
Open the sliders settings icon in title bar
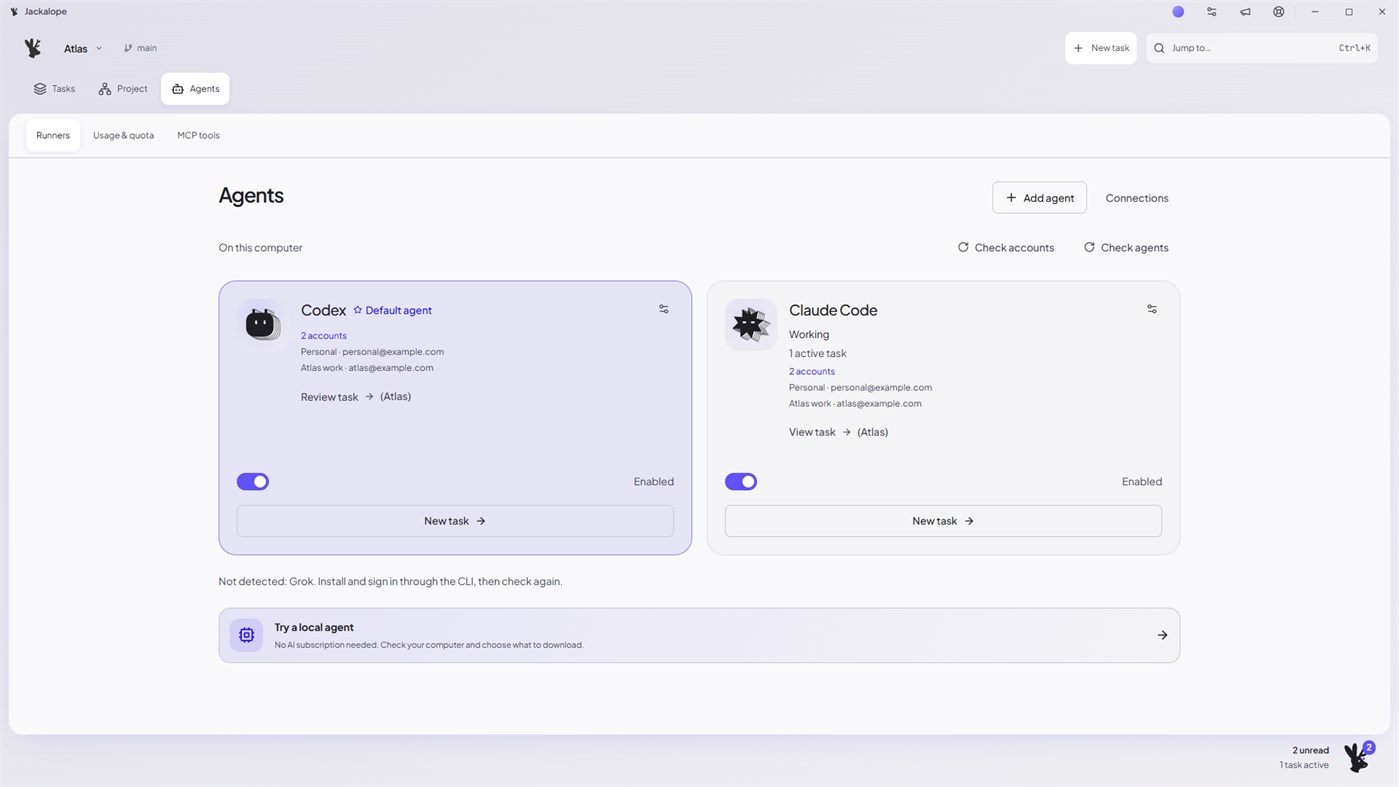1212,12
